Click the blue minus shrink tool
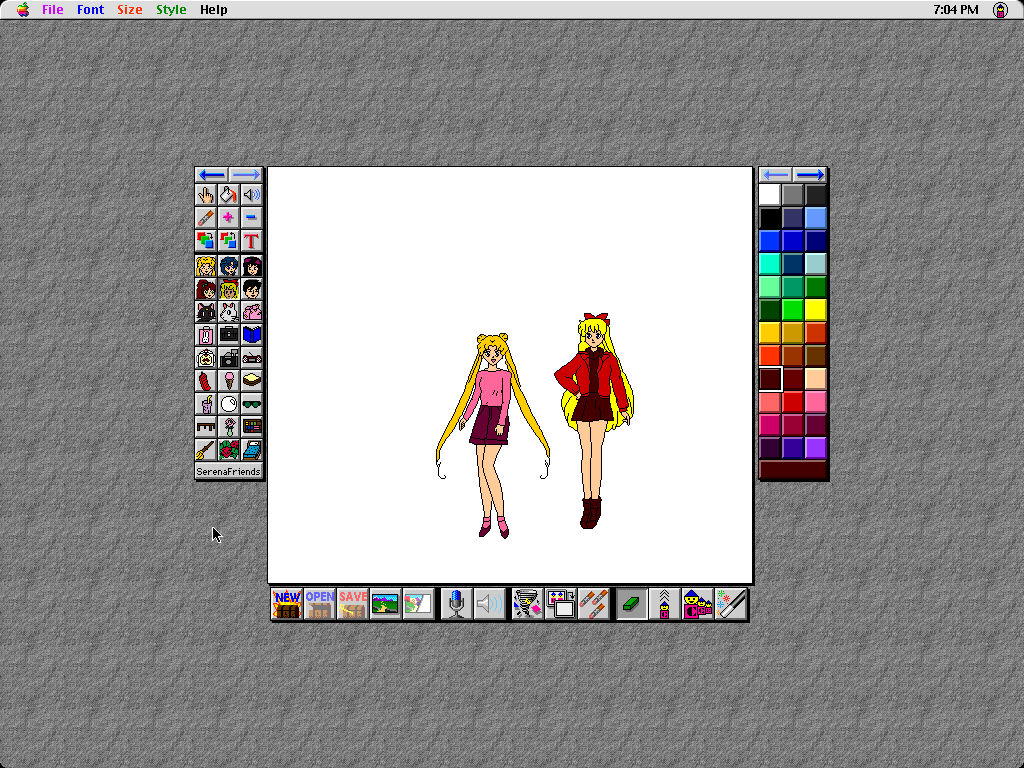This screenshot has height=768, width=1024. pyautogui.click(x=251, y=217)
